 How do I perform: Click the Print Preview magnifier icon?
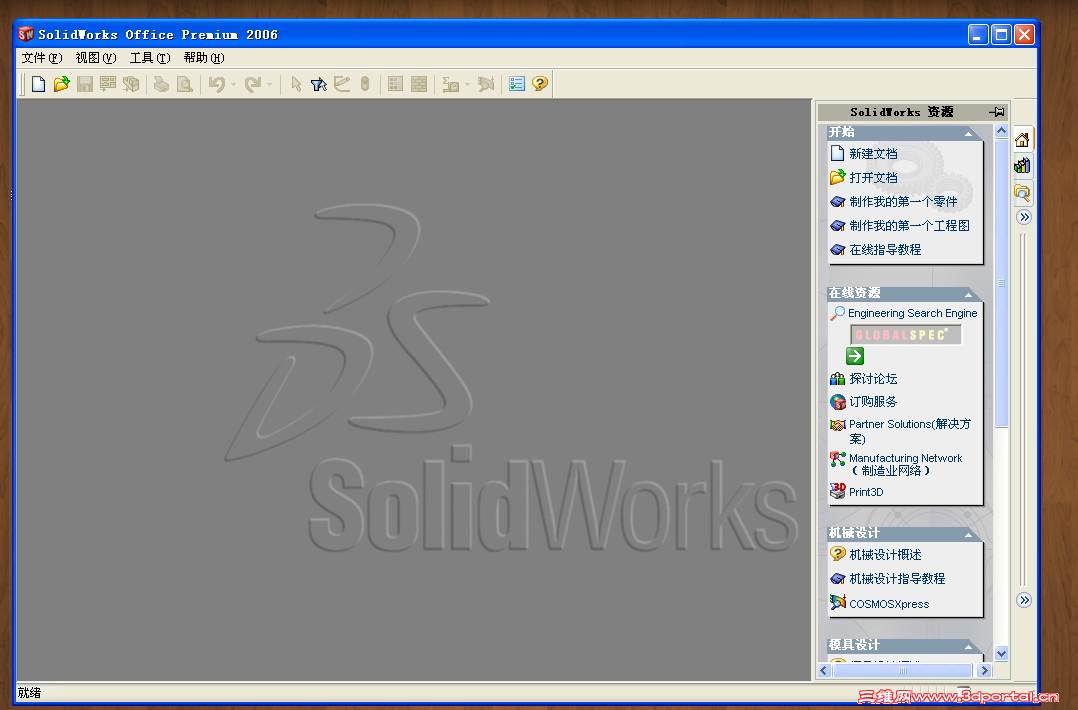click(184, 84)
